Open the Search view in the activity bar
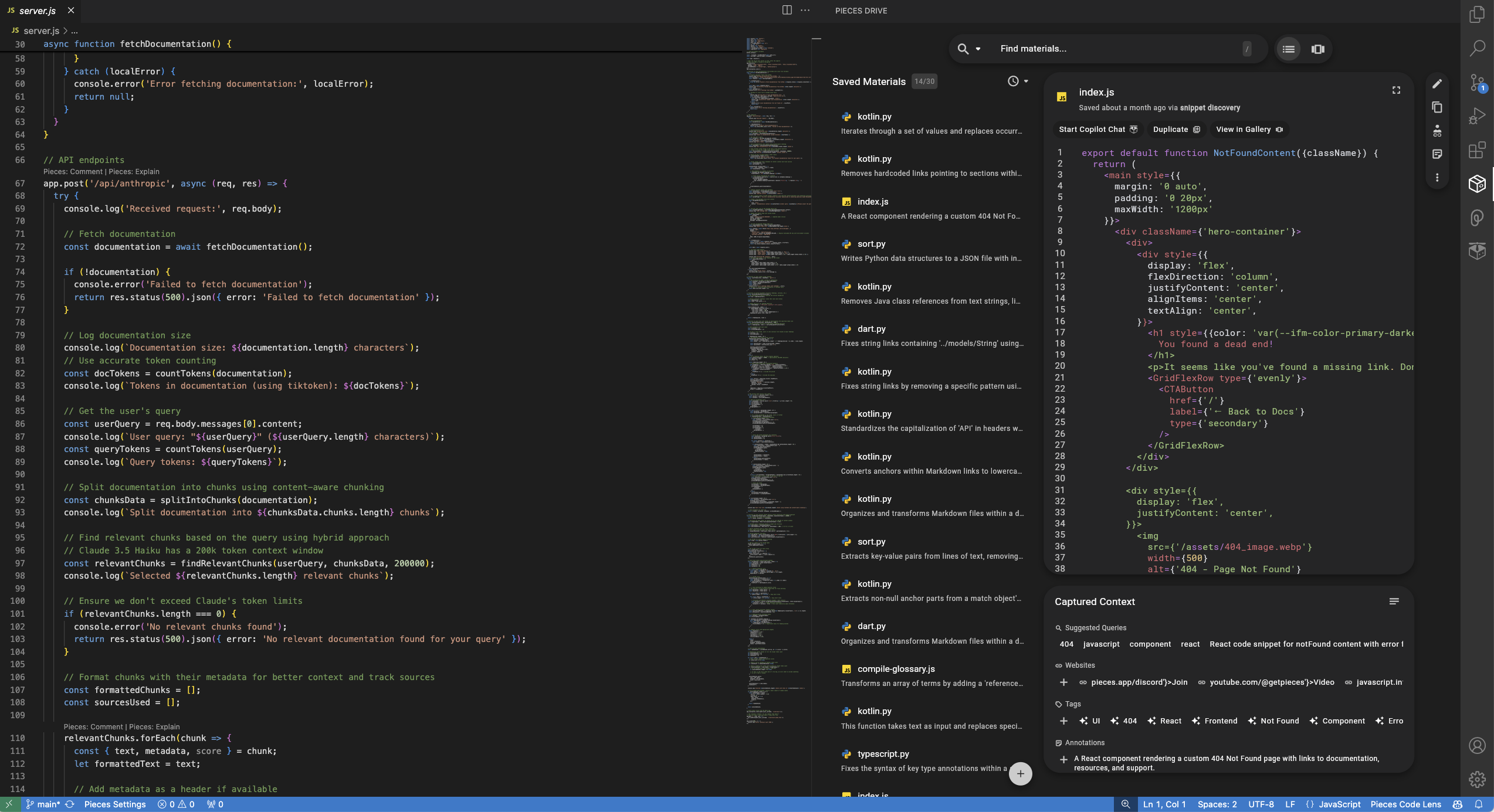This screenshot has height=812, width=1494. pyautogui.click(x=1477, y=48)
